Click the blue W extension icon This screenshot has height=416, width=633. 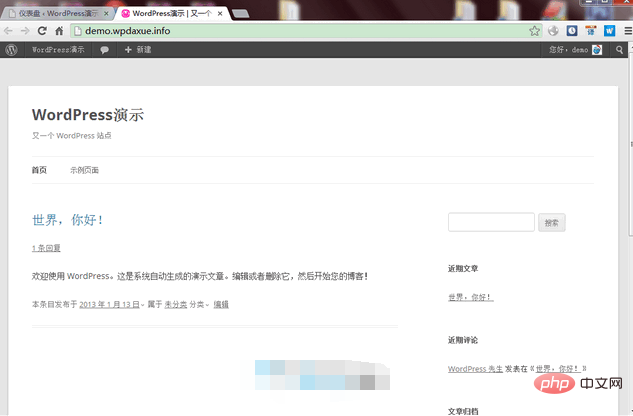(x=609, y=31)
